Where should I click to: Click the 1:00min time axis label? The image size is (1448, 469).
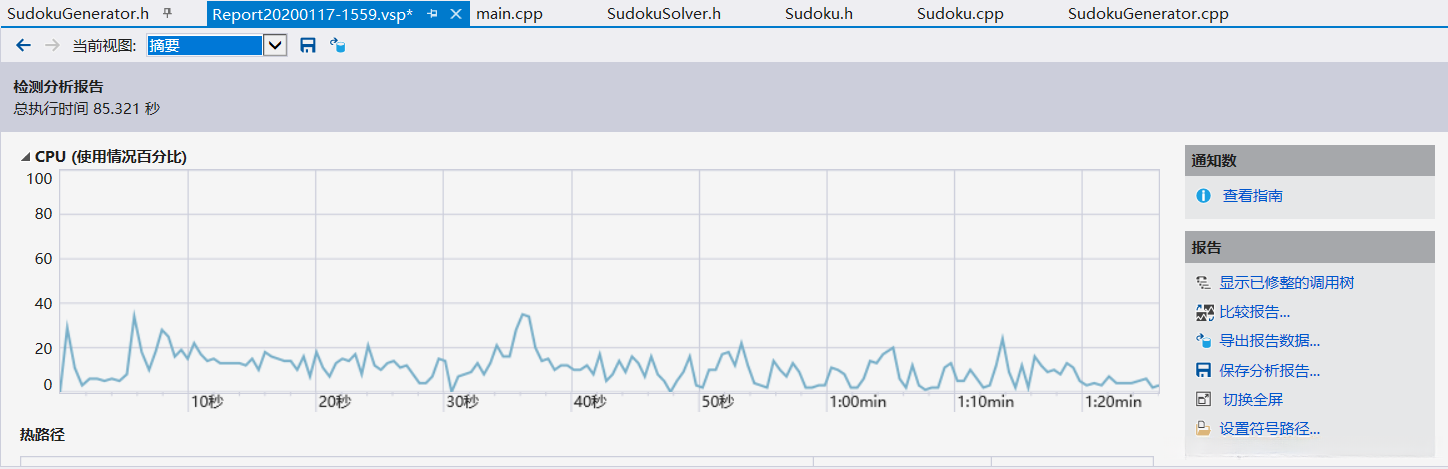860,401
